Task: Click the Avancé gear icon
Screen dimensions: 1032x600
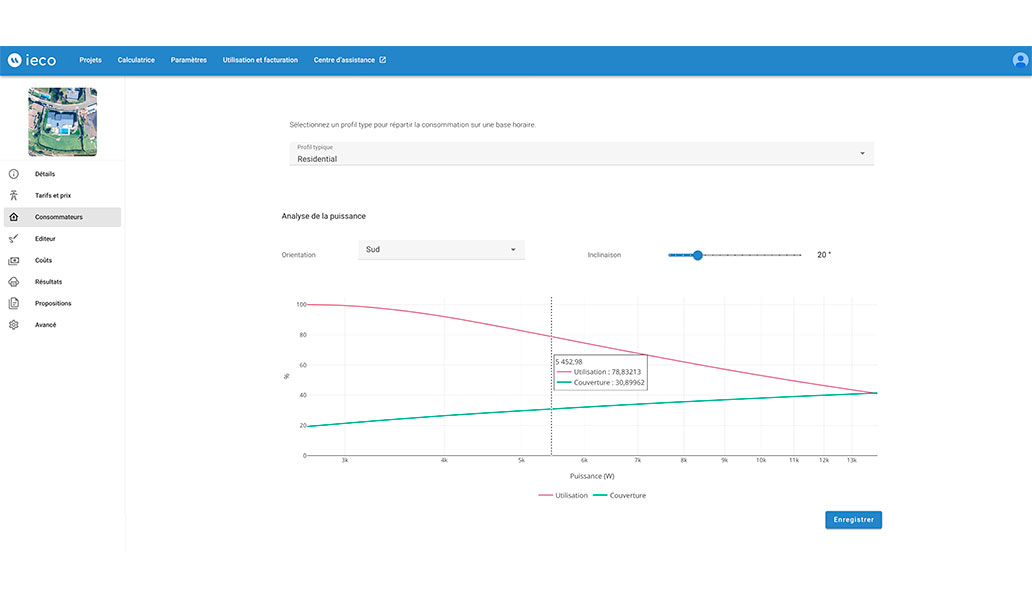Action: [13, 325]
